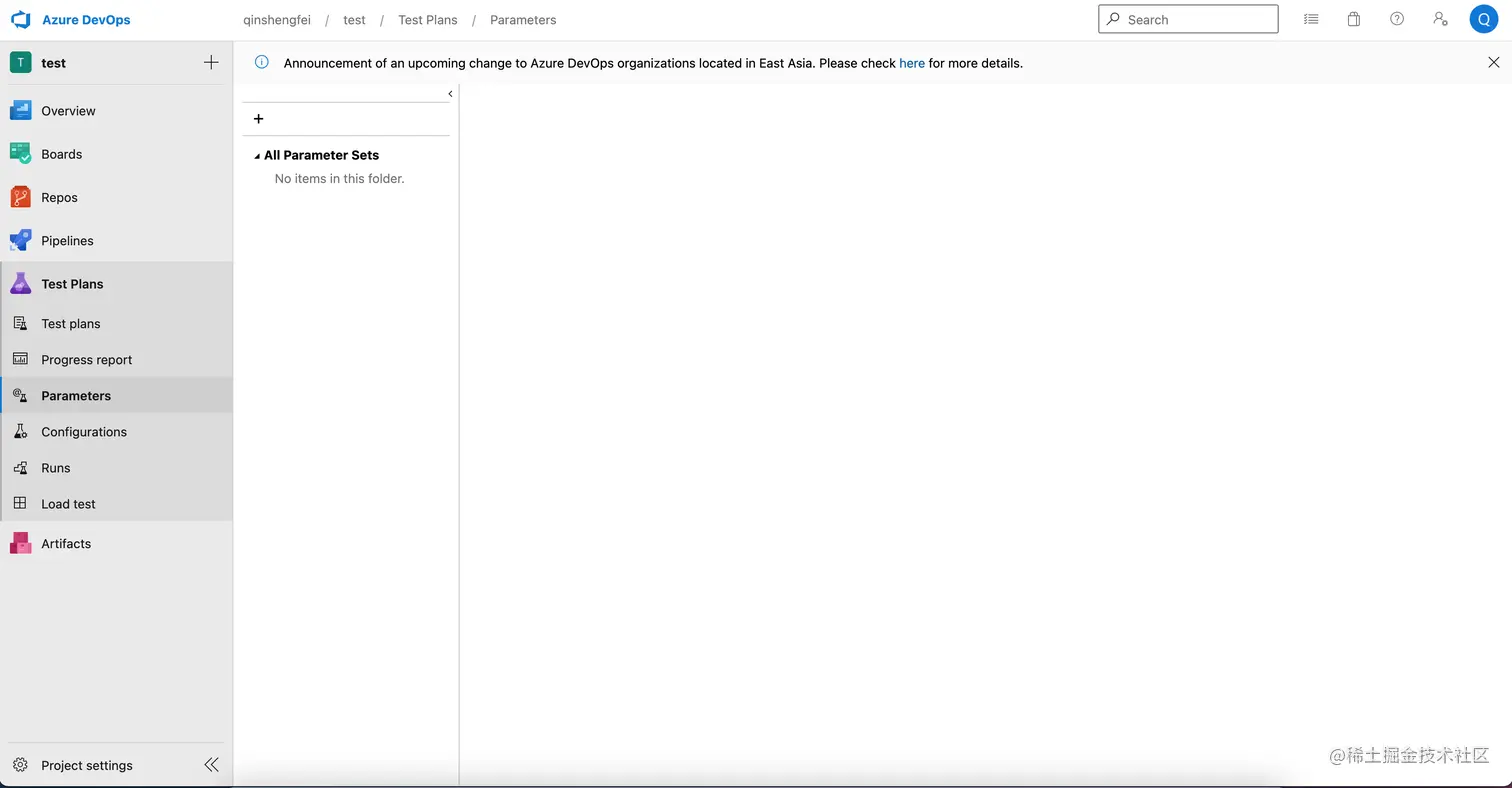Click the Azure DevOps title text
Screen dimensions: 1512x788
[86, 20]
